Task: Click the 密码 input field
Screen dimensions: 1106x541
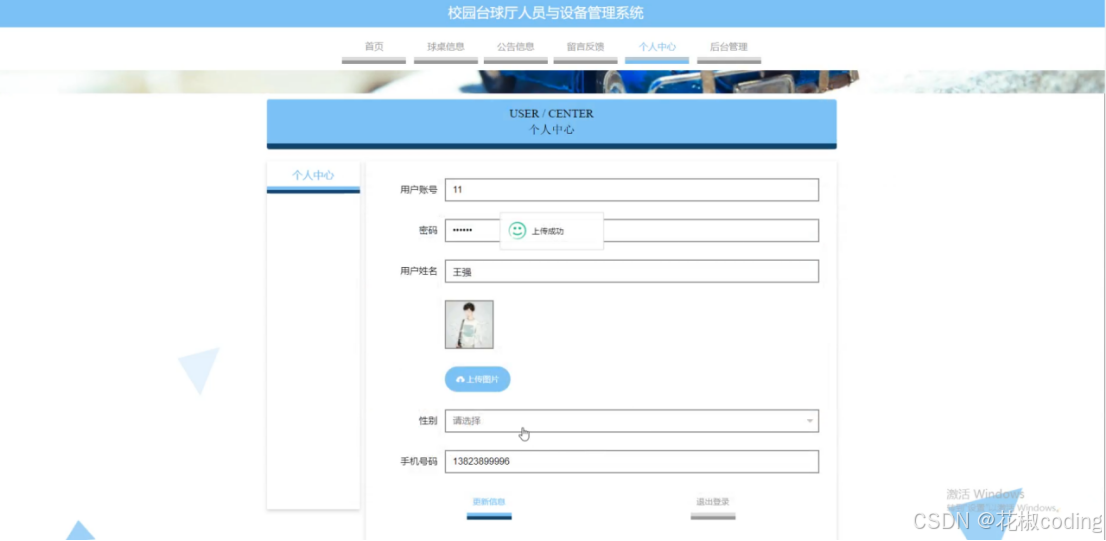Action: pyautogui.click(x=631, y=231)
